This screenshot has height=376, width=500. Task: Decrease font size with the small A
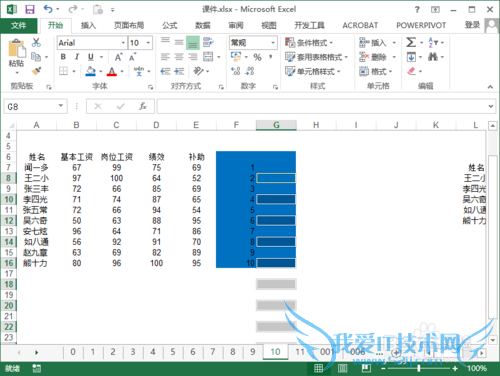[132, 57]
